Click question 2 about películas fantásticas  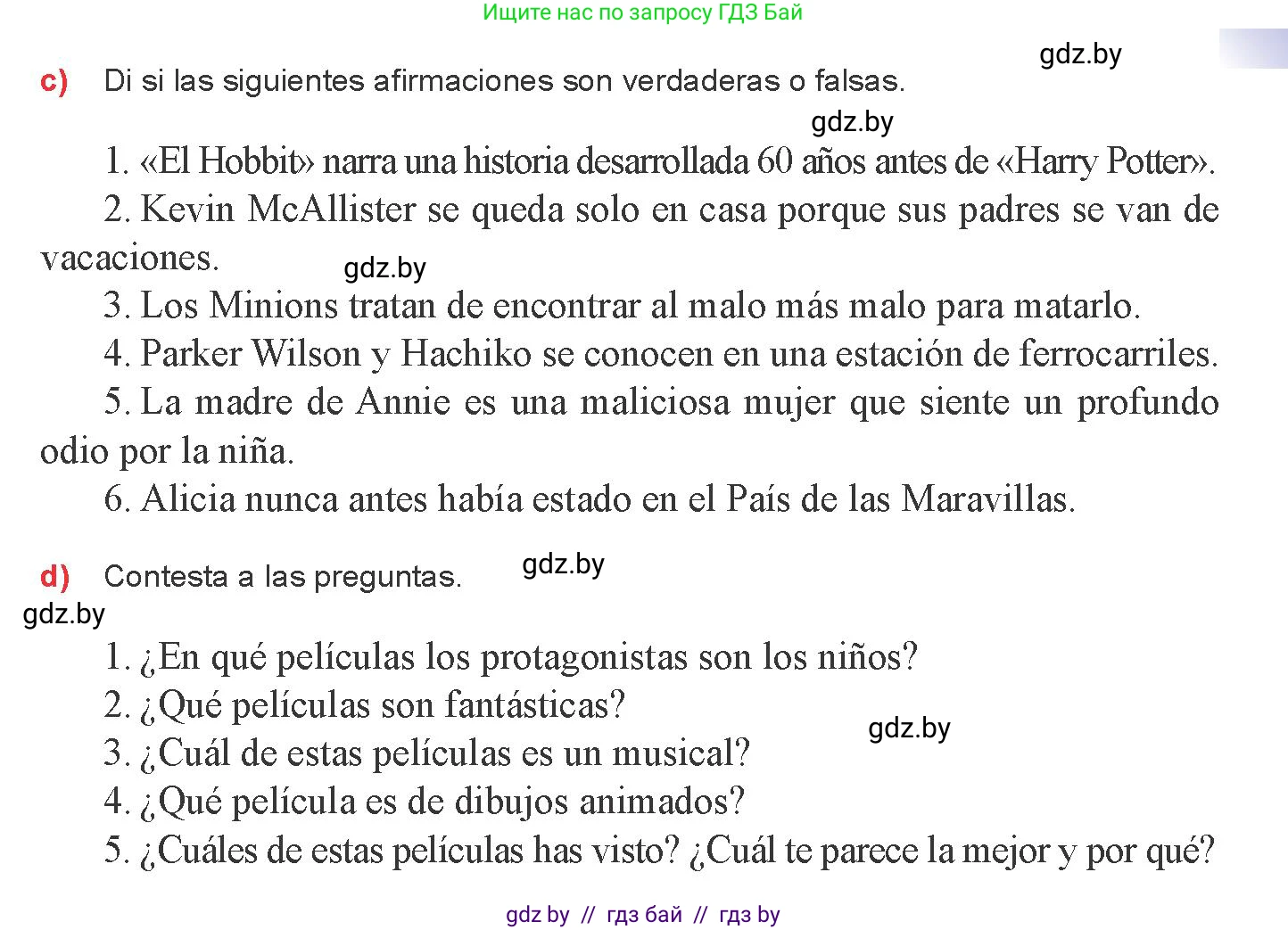pyautogui.click(x=365, y=705)
